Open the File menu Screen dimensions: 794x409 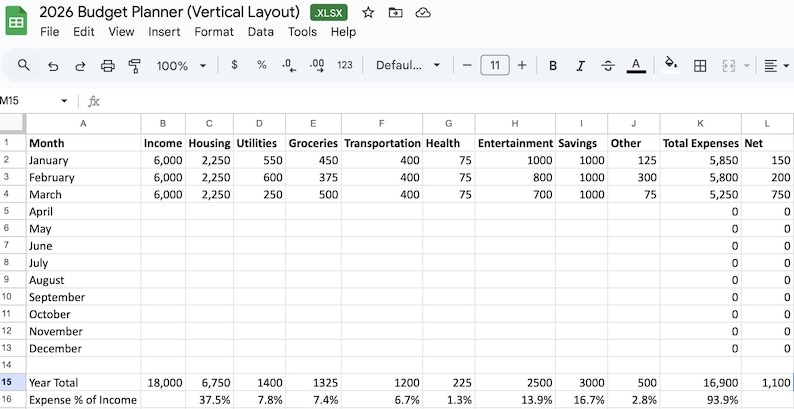[x=50, y=32]
